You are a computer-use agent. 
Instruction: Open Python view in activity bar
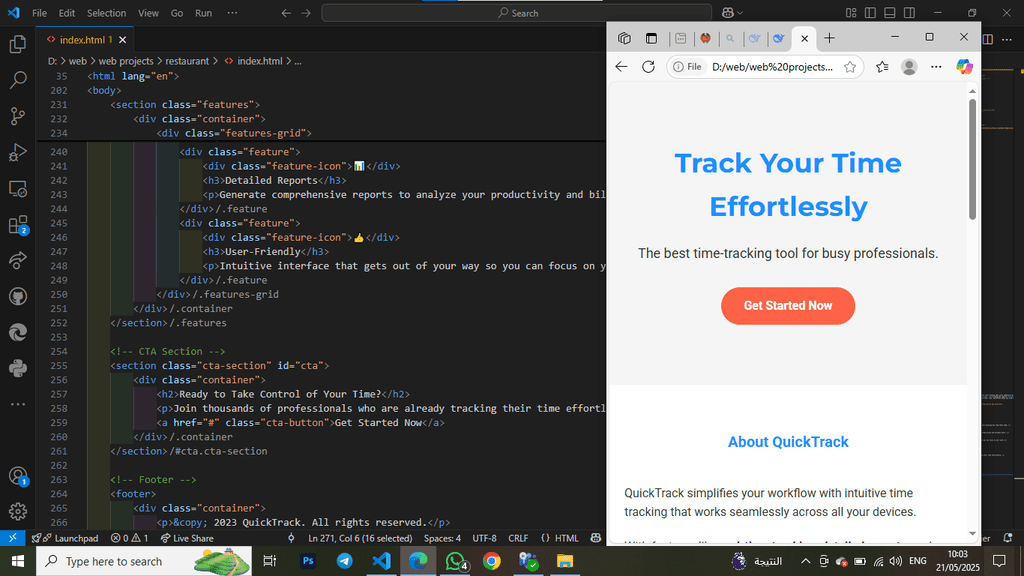point(18,368)
